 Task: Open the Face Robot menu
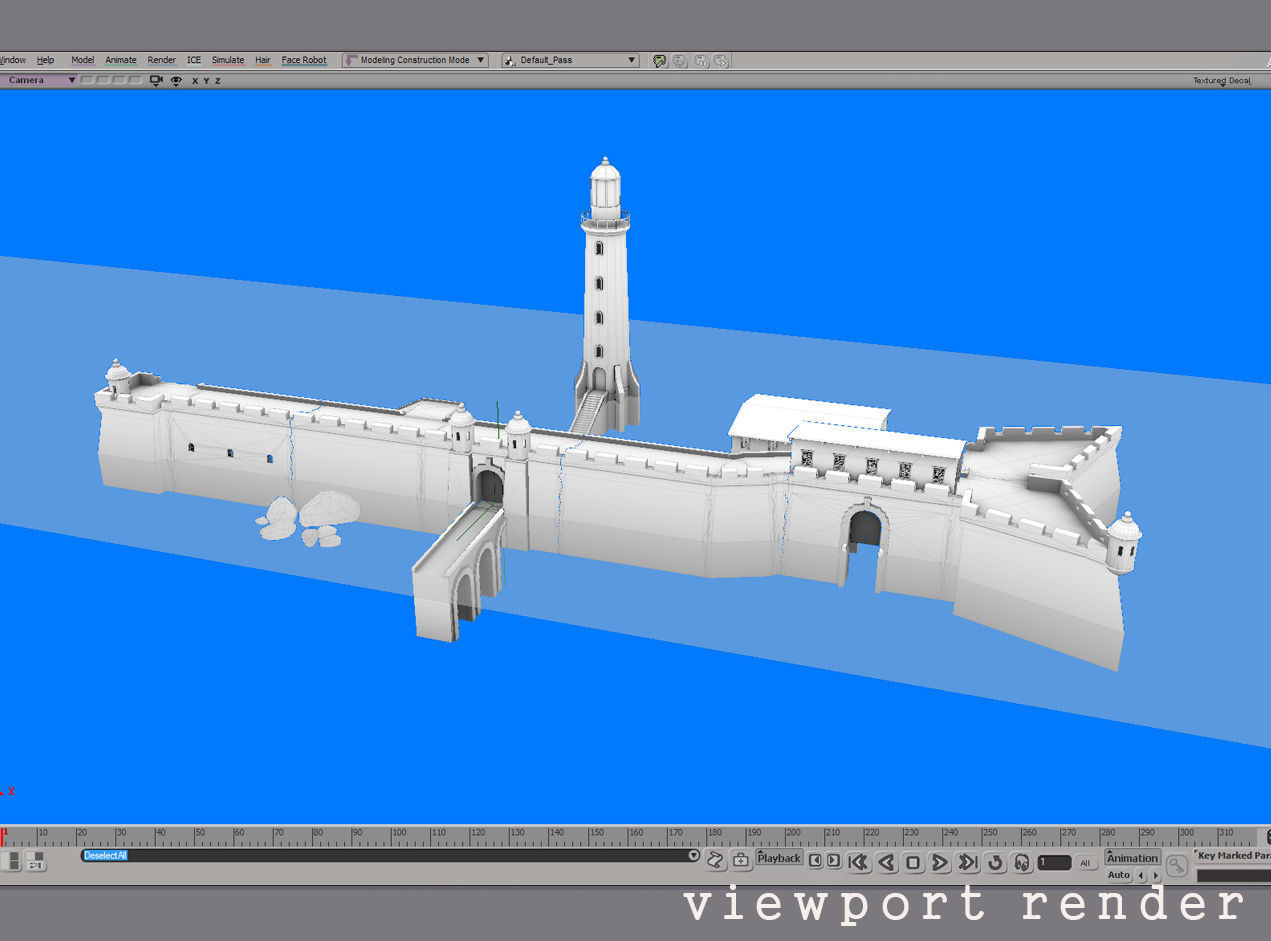tap(304, 60)
